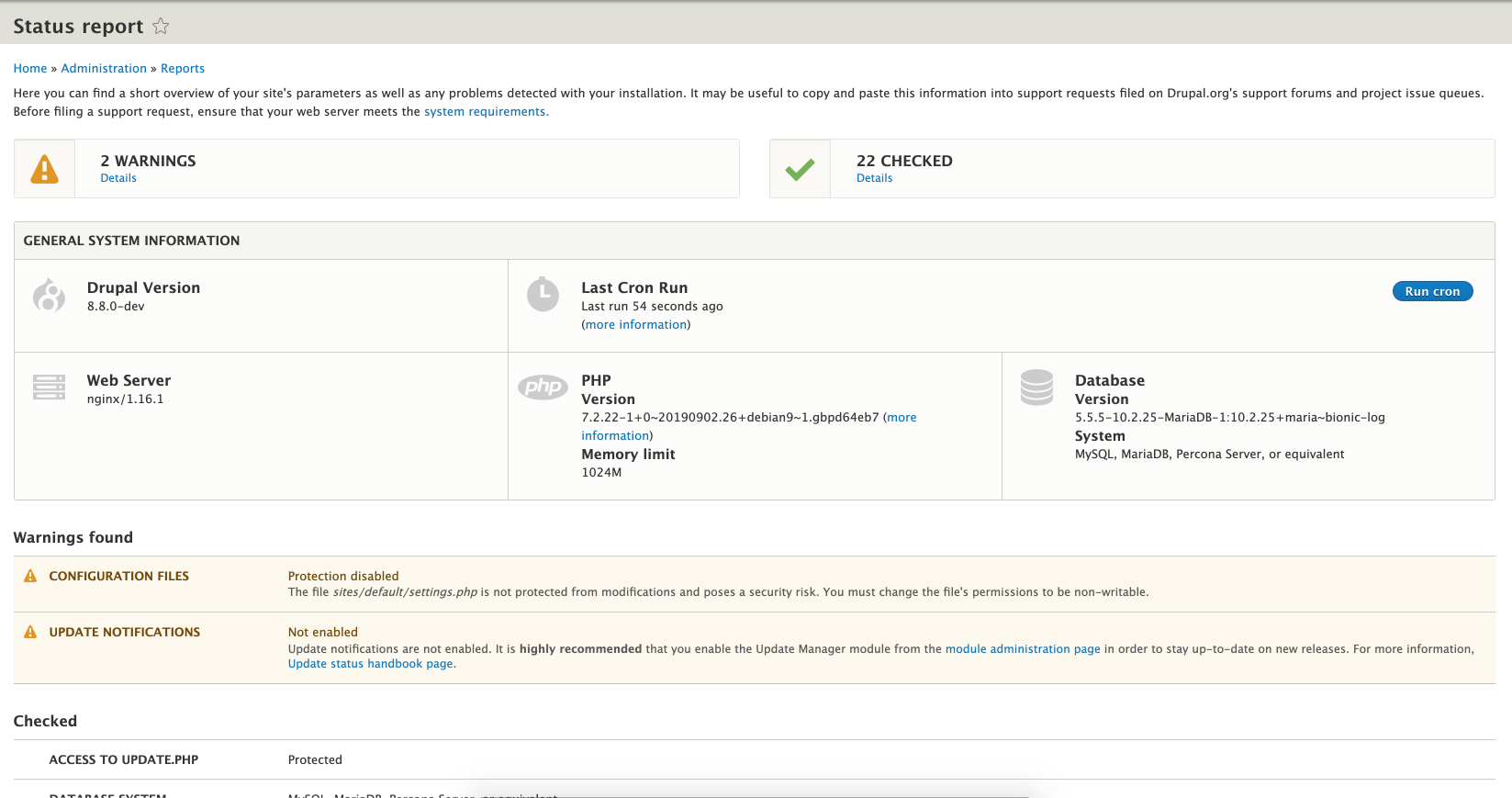Click the nginx/1.16.1 value
This screenshot has width=1512, height=798.
[126, 399]
